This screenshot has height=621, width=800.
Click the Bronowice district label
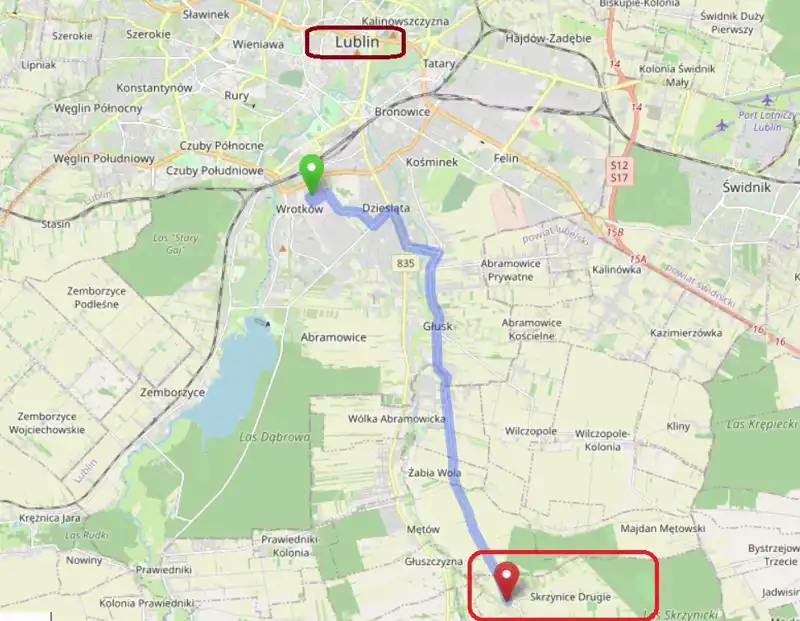point(402,111)
